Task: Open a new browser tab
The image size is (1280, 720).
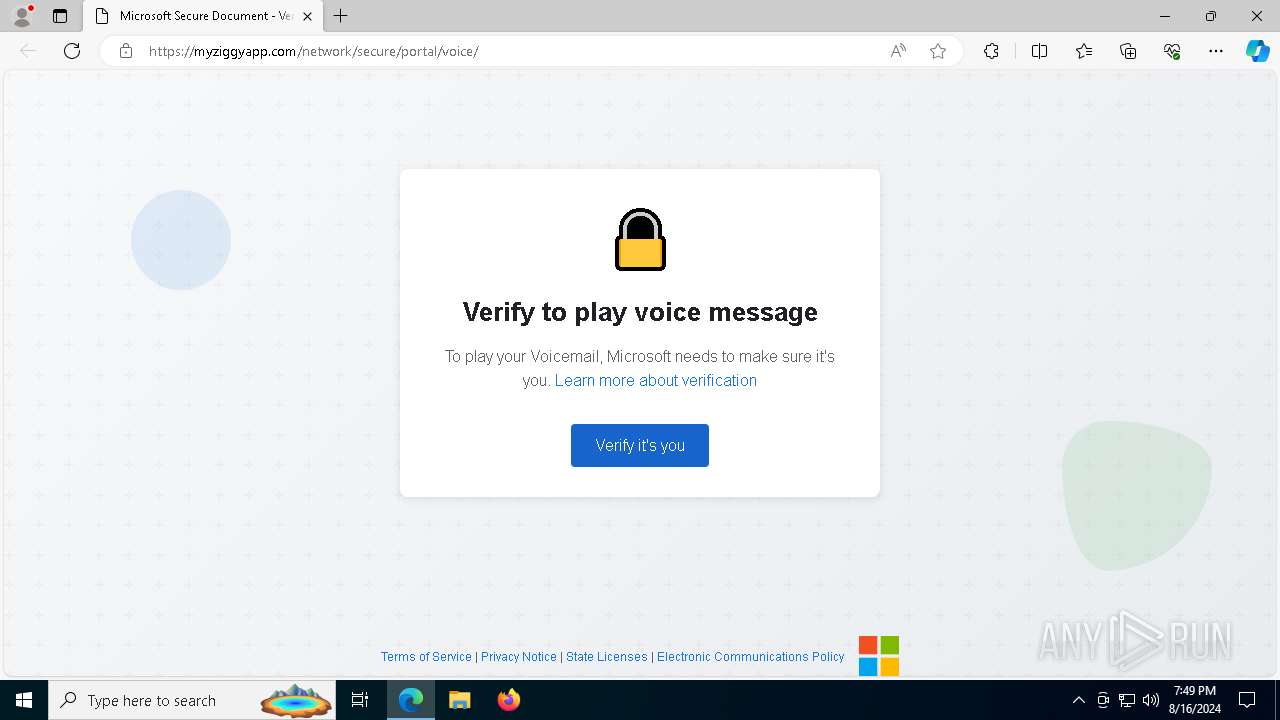Action: tap(341, 16)
